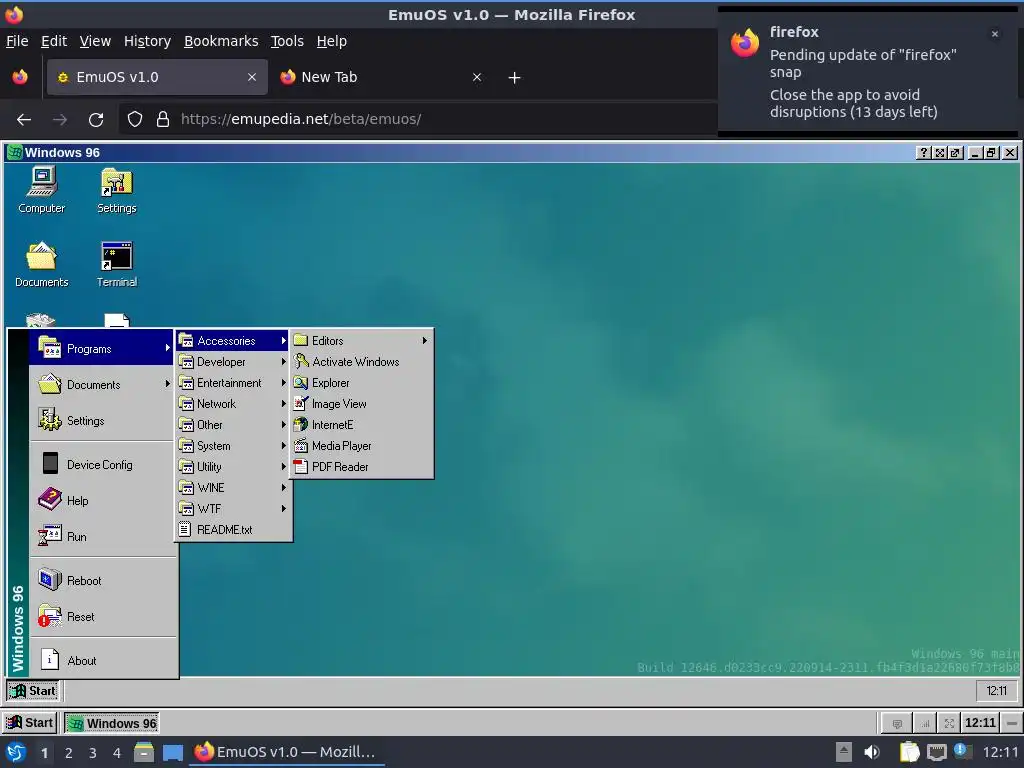Open Media Player from Accessories
Image resolution: width=1024 pixels, height=768 pixels.
coord(362,445)
